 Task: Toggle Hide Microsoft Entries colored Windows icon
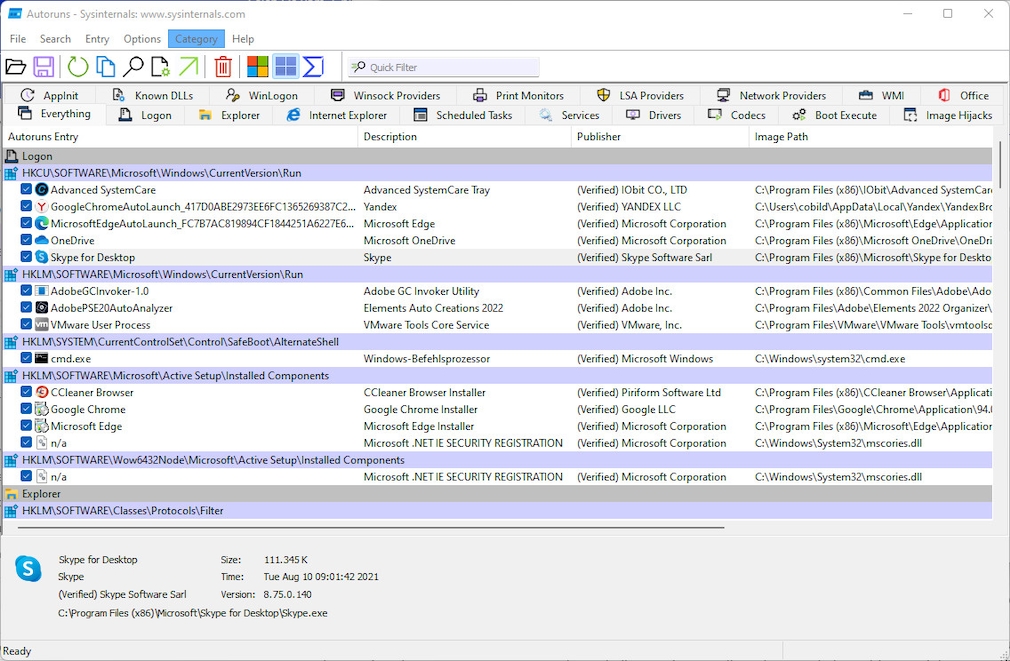pyautogui.click(x=256, y=66)
